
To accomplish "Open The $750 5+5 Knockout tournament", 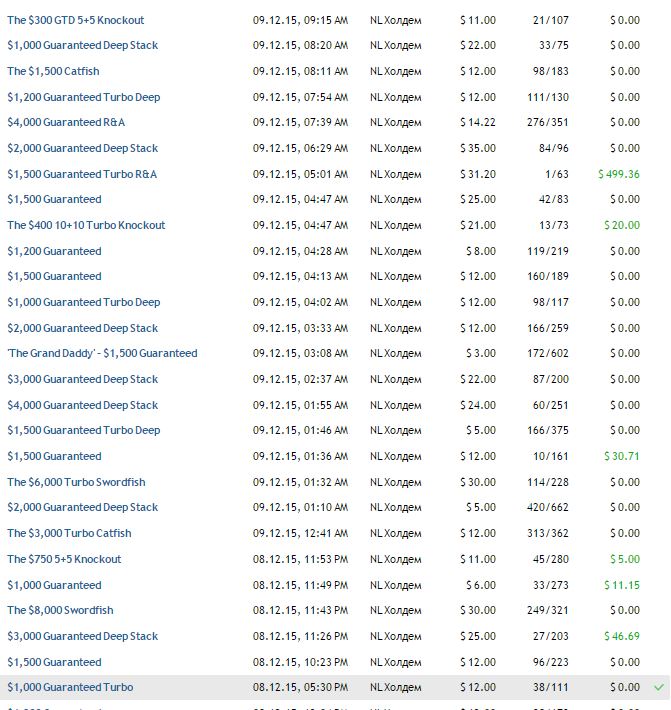I will pyautogui.click(x=64, y=559).
